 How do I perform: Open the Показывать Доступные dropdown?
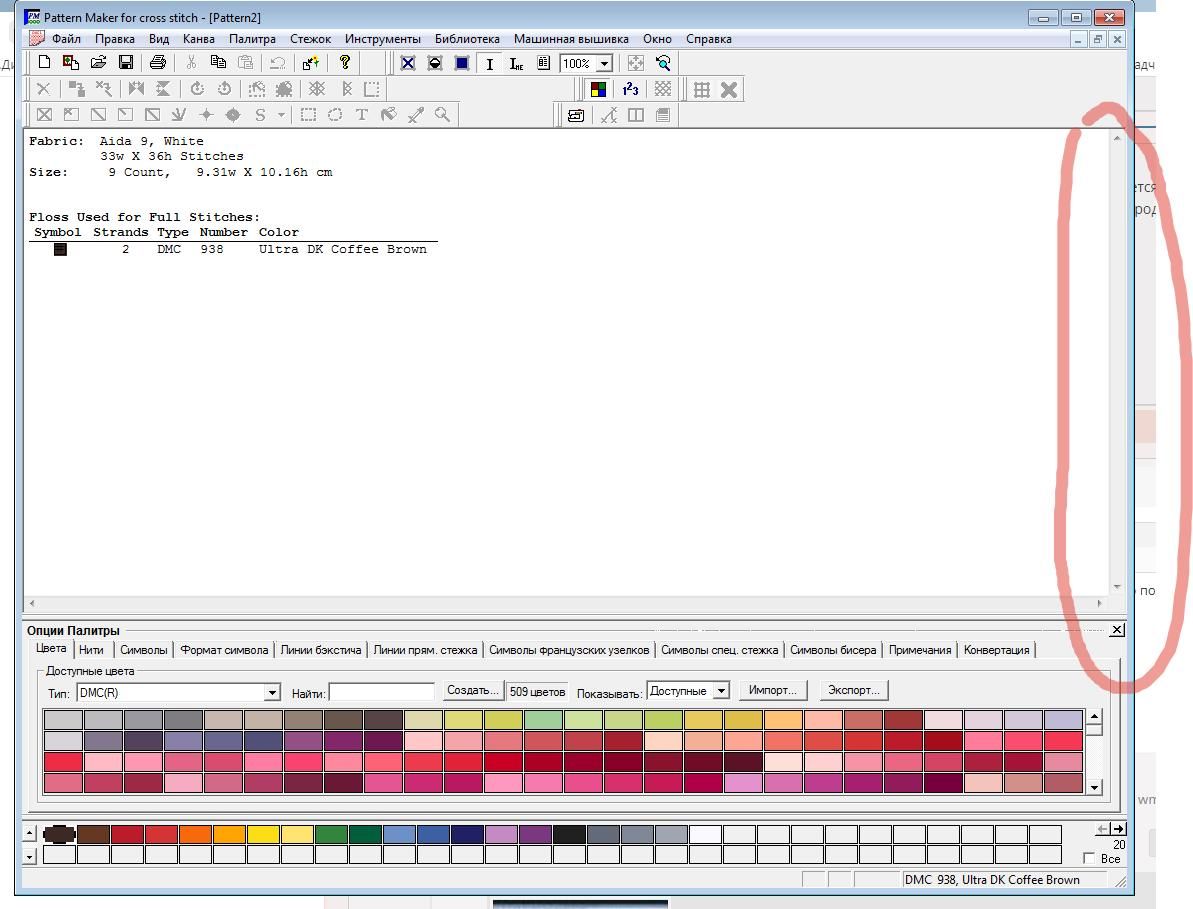click(721, 691)
